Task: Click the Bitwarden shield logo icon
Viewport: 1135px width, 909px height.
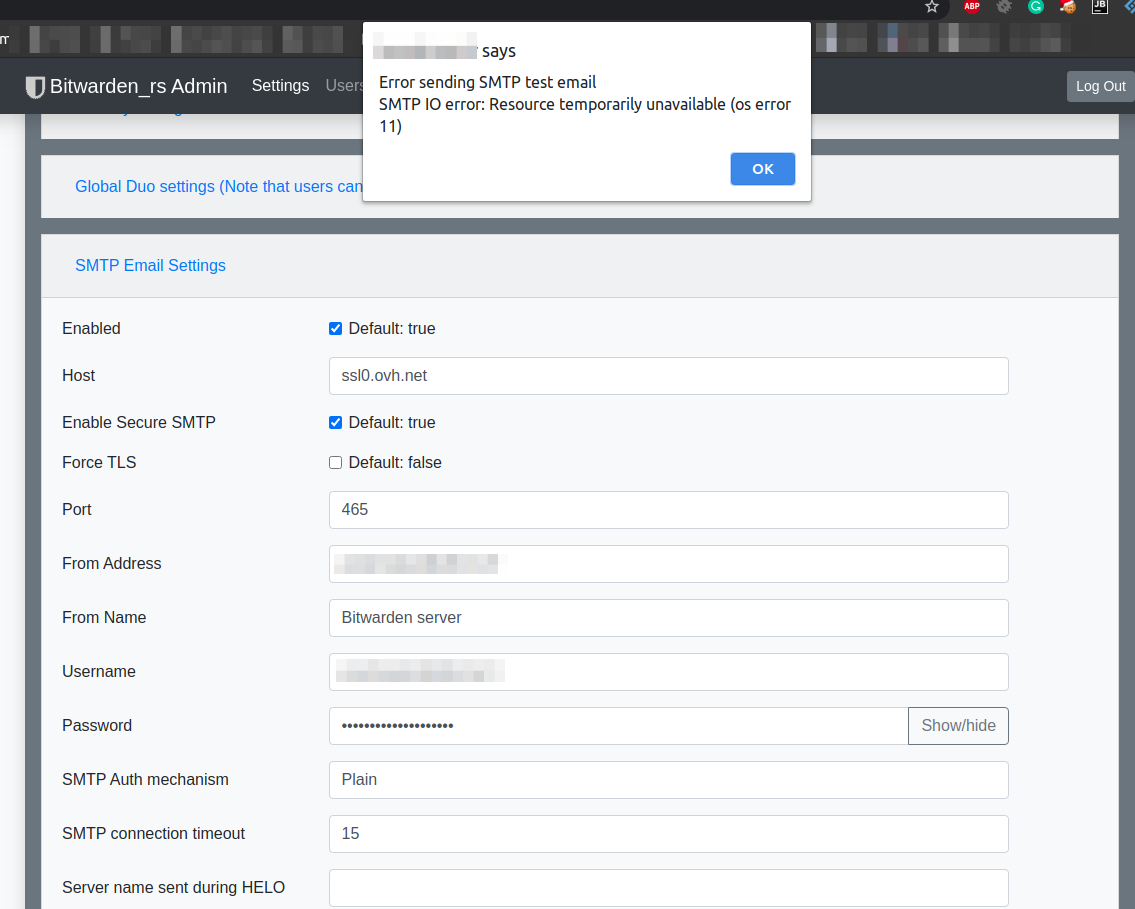Action: coord(35,87)
